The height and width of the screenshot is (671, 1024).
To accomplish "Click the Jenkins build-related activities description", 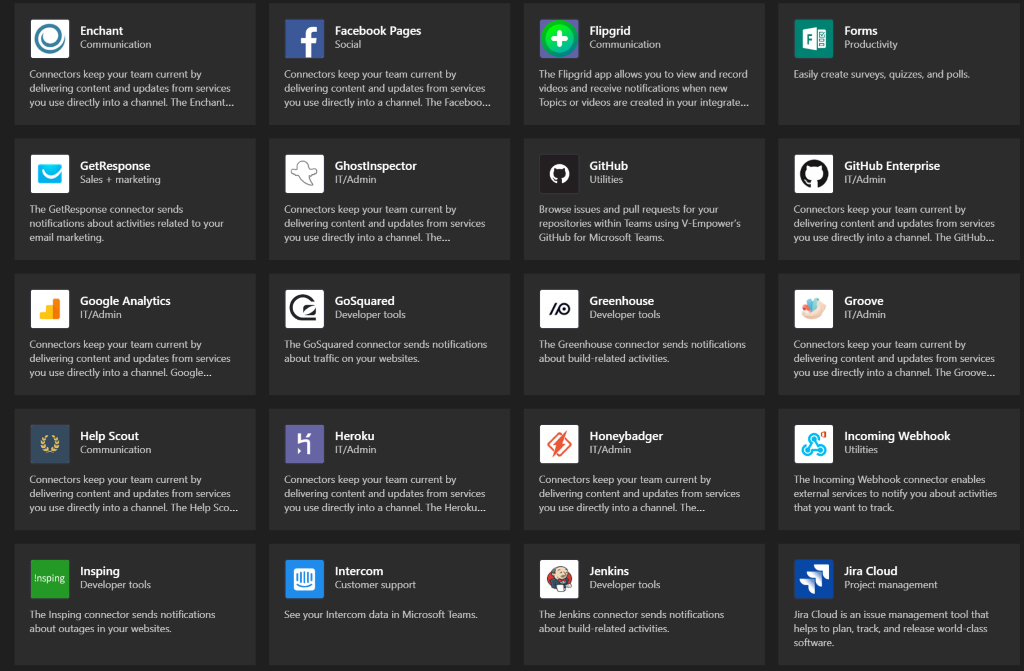I will click(631, 622).
